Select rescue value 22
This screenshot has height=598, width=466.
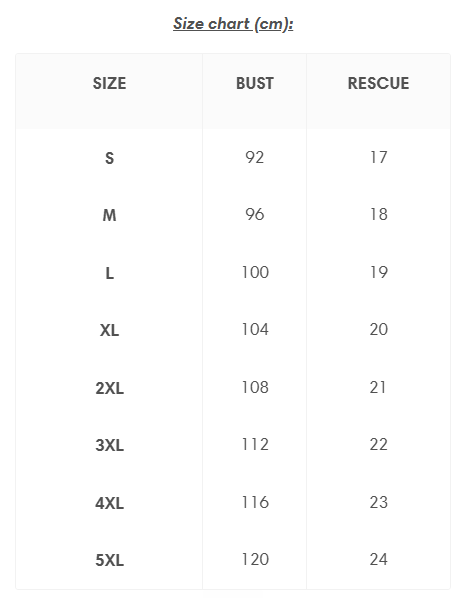(379, 444)
